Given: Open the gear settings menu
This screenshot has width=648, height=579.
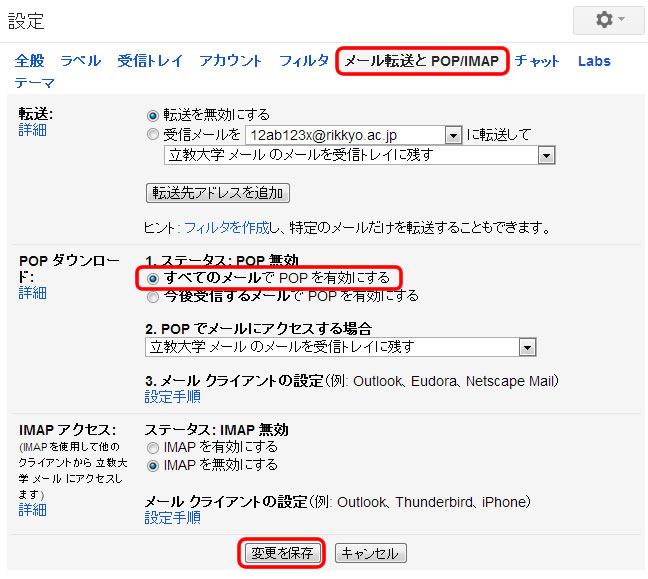Looking at the screenshot, I should coord(608,20).
